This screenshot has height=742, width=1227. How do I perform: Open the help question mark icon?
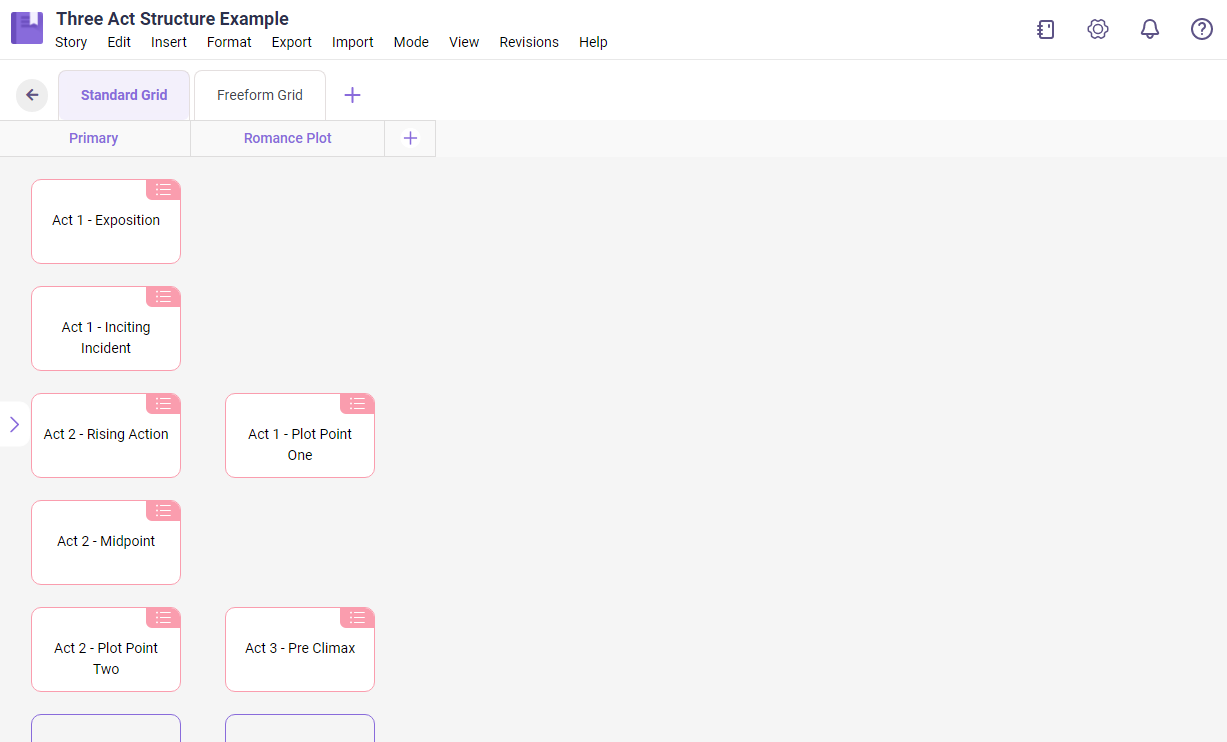tap(1202, 29)
